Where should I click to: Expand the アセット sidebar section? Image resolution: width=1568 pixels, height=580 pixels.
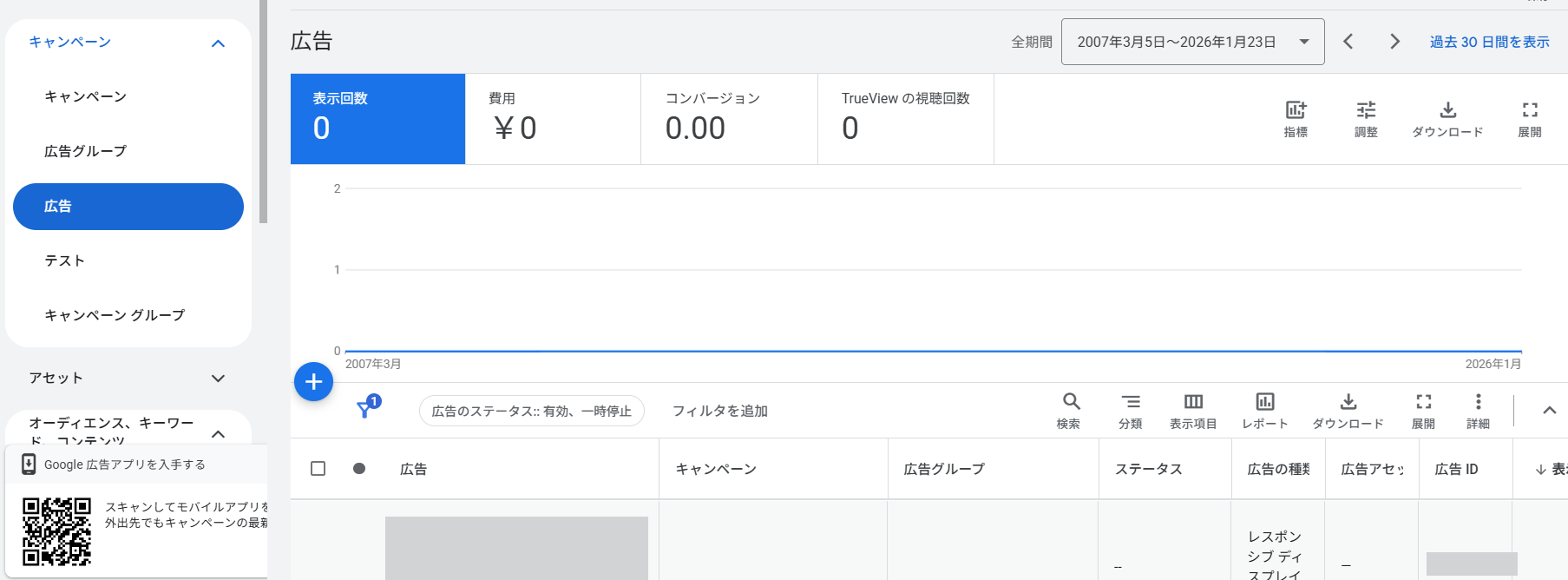click(218, 379)
